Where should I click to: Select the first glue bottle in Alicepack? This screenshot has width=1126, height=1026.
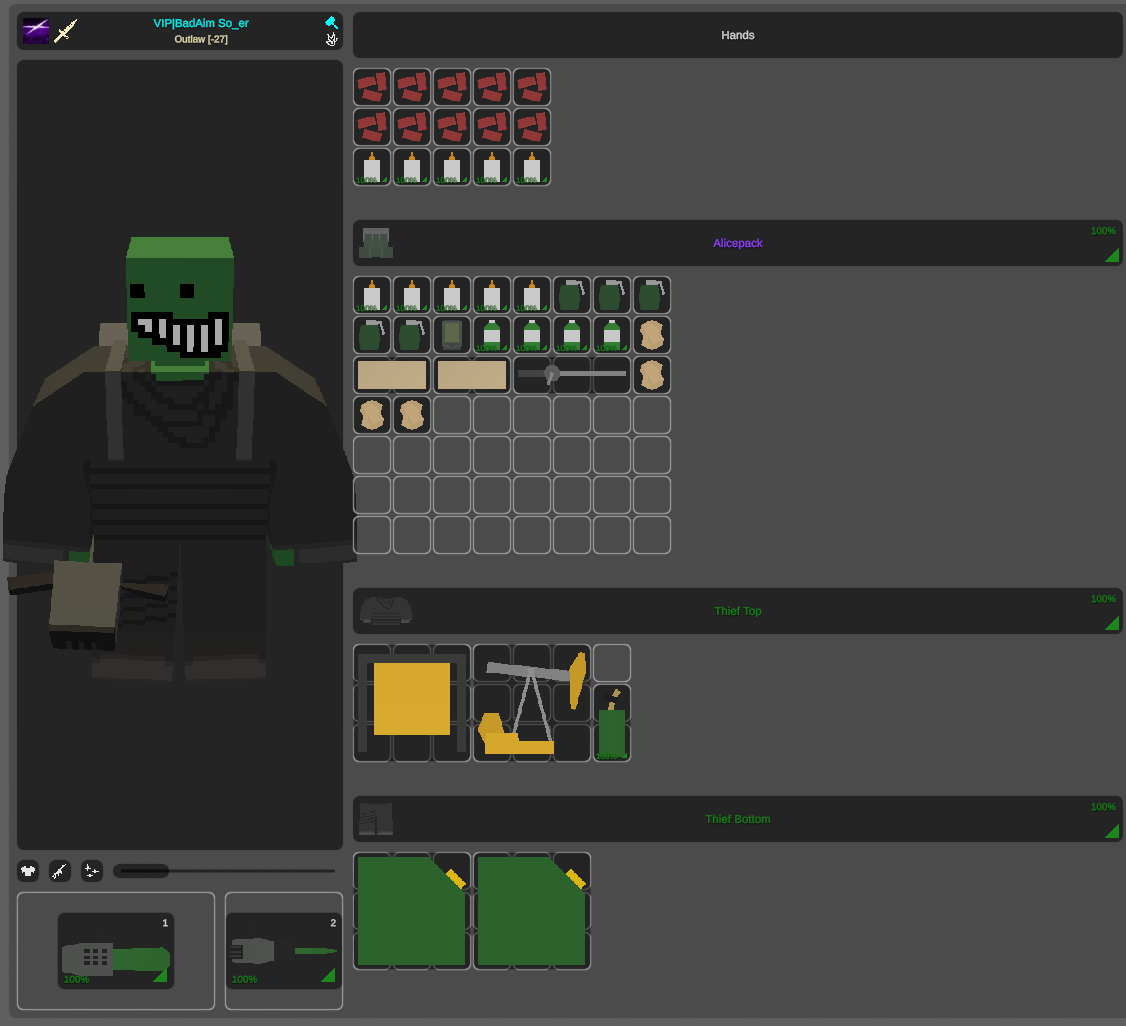[x=372, y=295]
